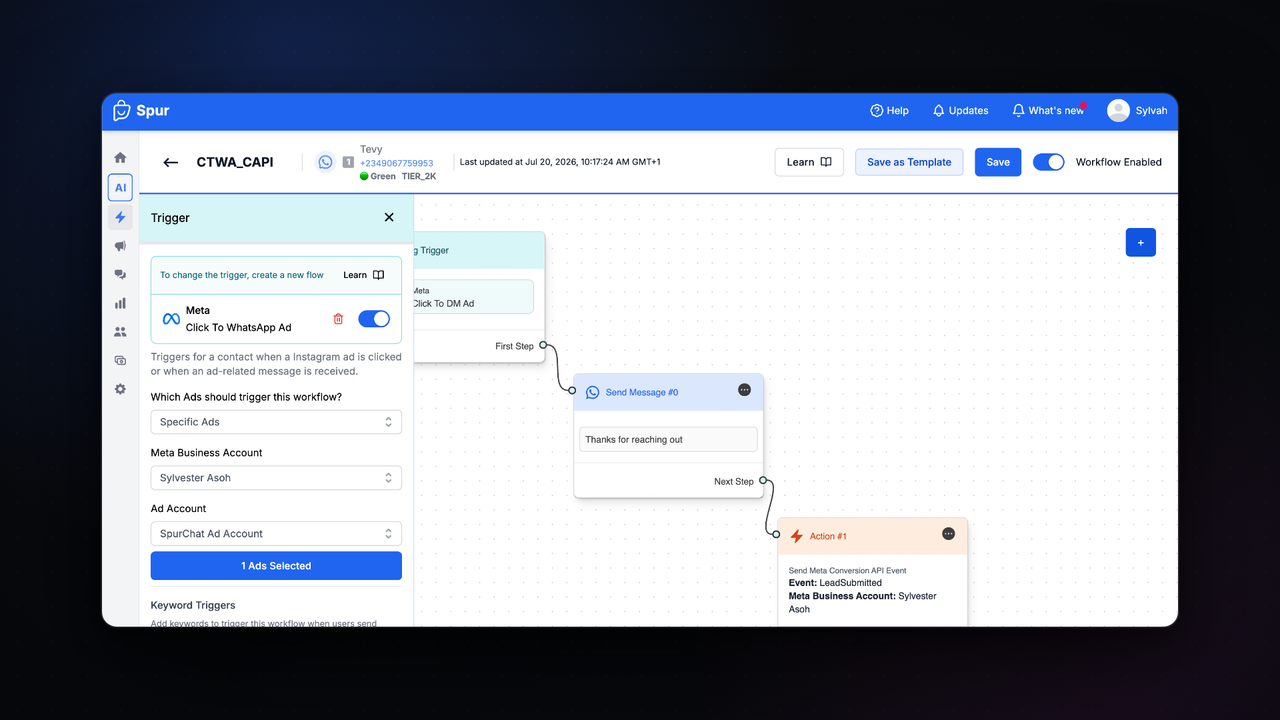The image size is (1280, 720).
Task: Click the 'Event: LeadSubmitted' text
Action: (835, 583)
